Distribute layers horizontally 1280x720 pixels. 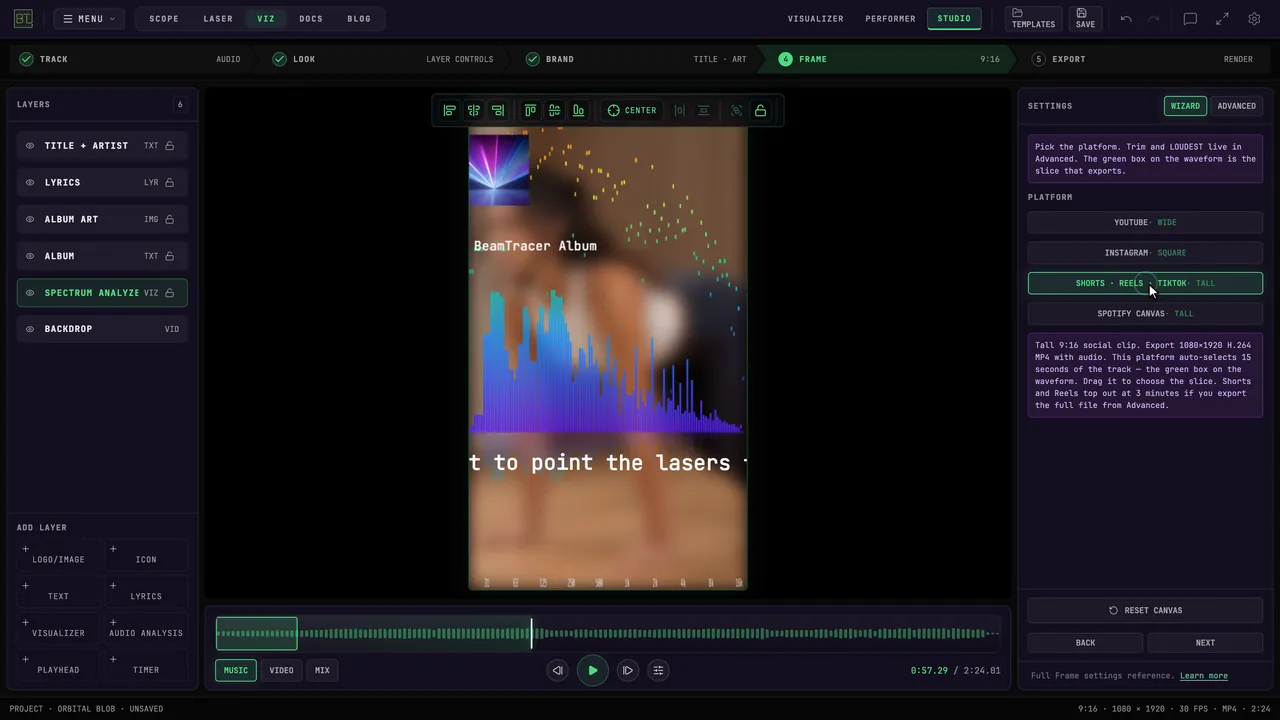click(x=679, y=110)
